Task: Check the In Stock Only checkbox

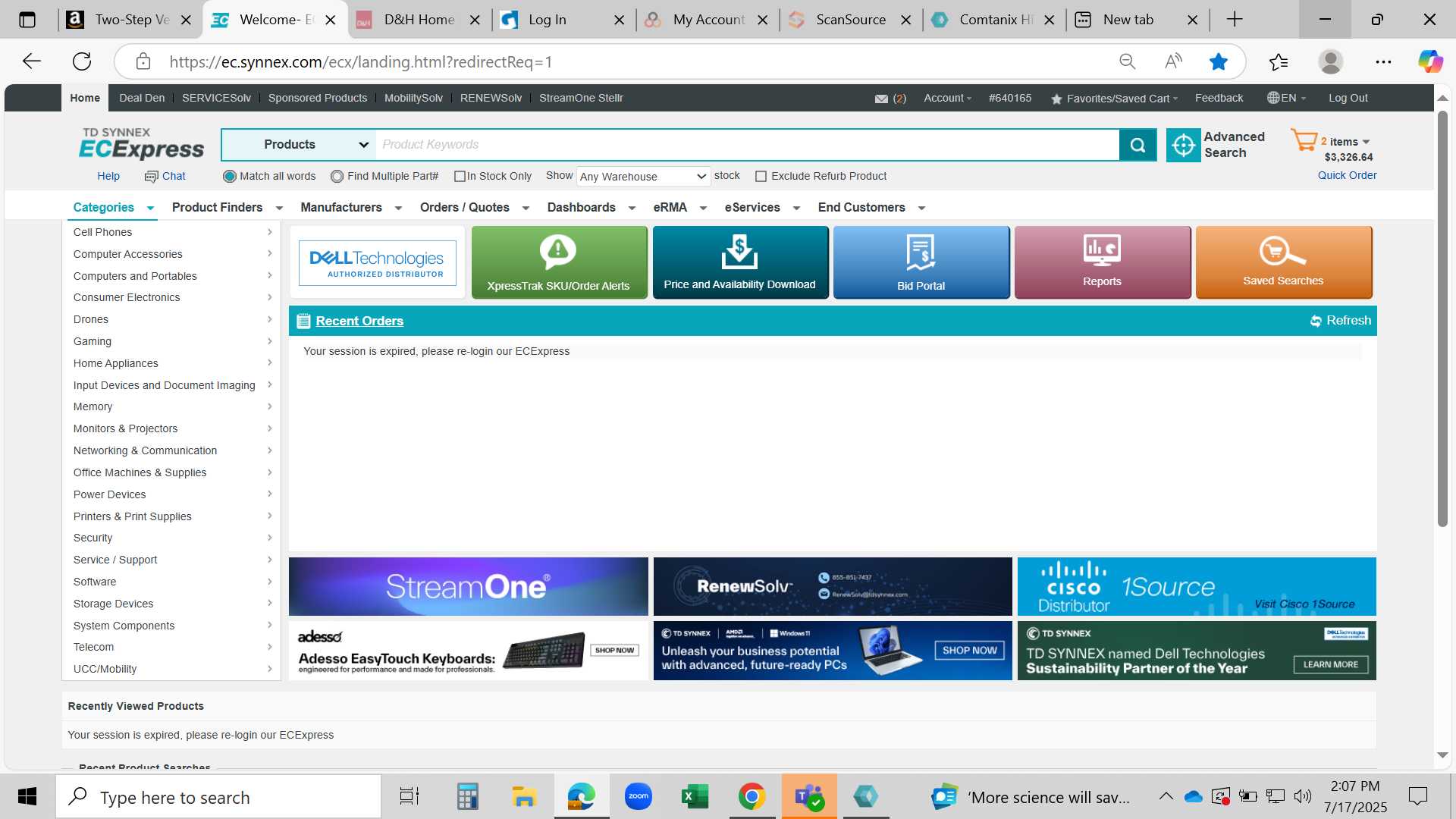Action: pos(460,177)
